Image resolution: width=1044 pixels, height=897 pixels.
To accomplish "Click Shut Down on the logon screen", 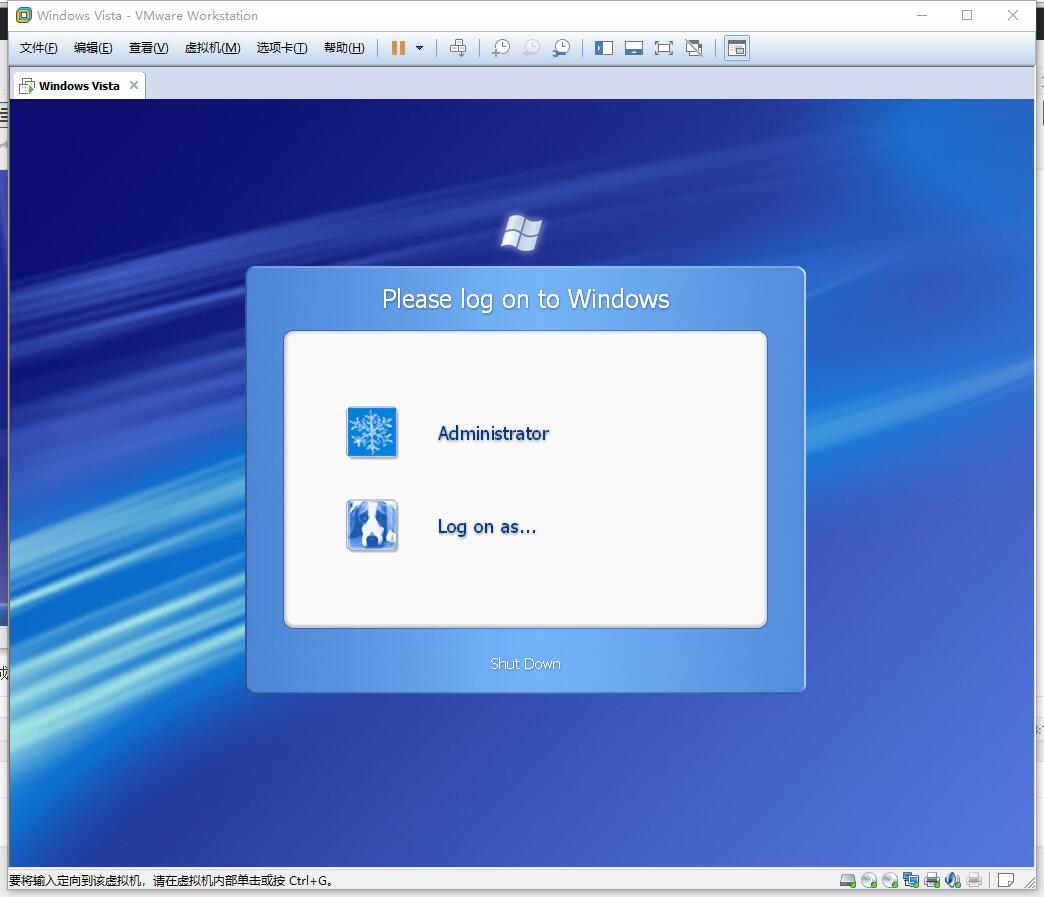I will tap(525, 664).
